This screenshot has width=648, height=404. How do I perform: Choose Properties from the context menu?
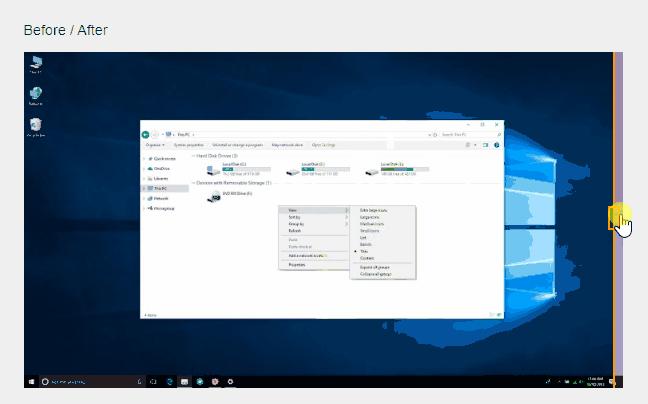coord(314,265)
